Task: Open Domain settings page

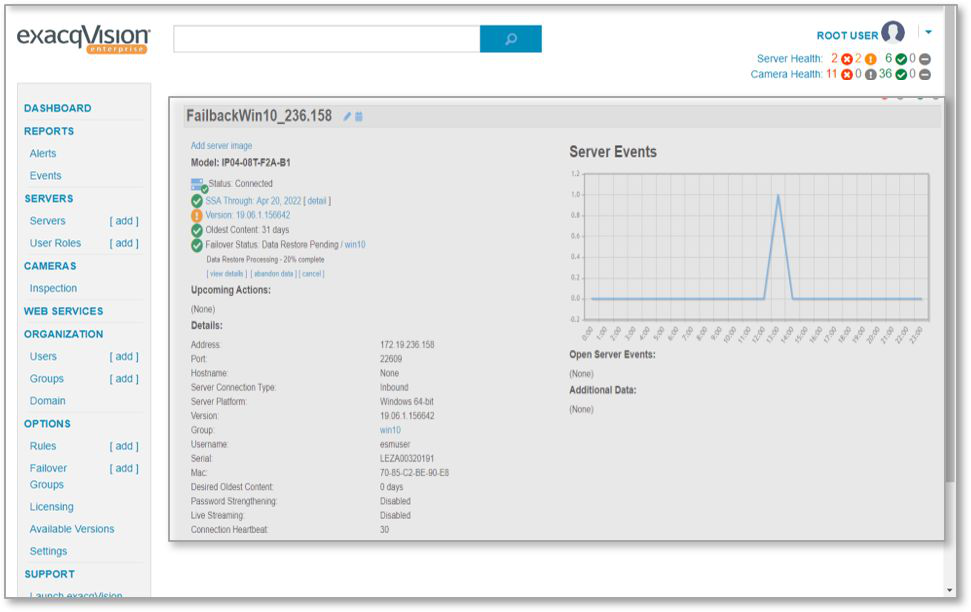Action: click(47, 401)
